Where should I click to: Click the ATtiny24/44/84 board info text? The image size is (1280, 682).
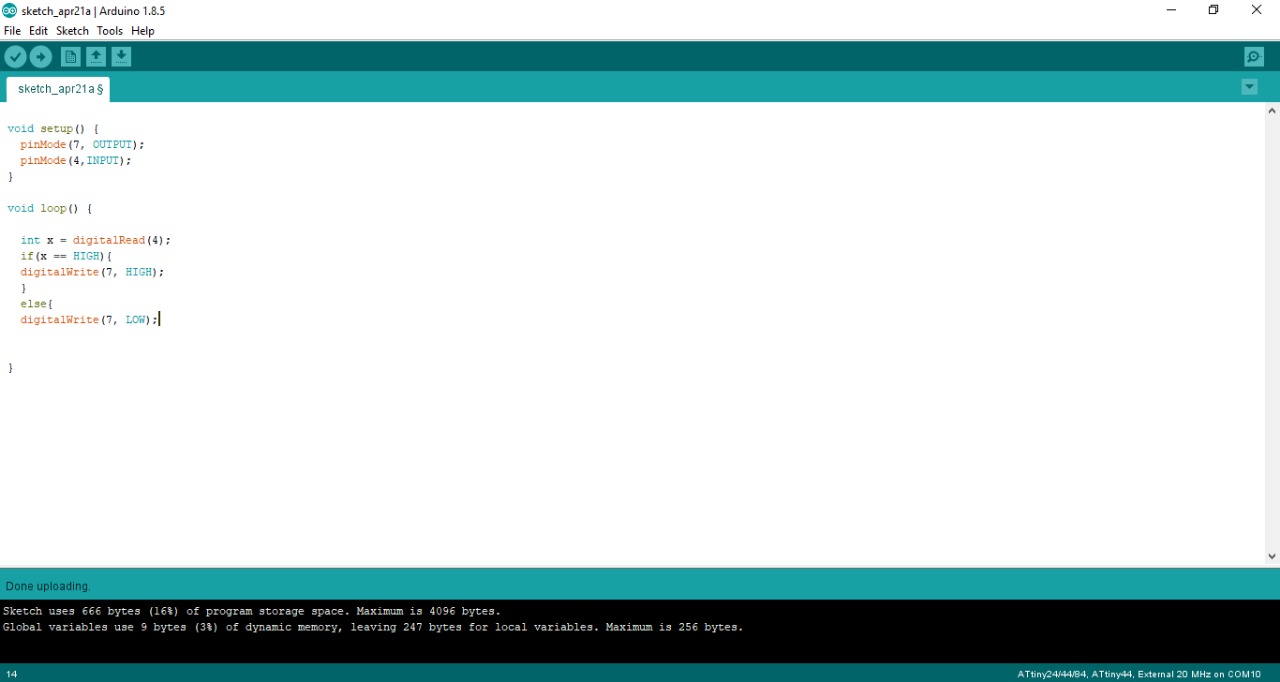point(1139,674)
